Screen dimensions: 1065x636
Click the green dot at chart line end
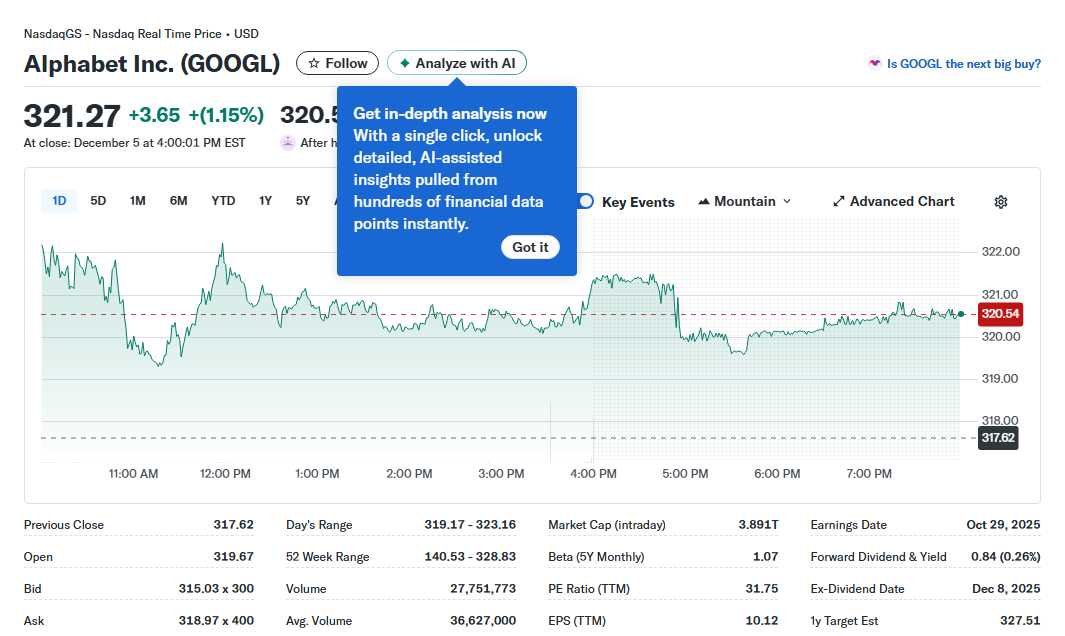pyautogui.click(x=961, y=314)
